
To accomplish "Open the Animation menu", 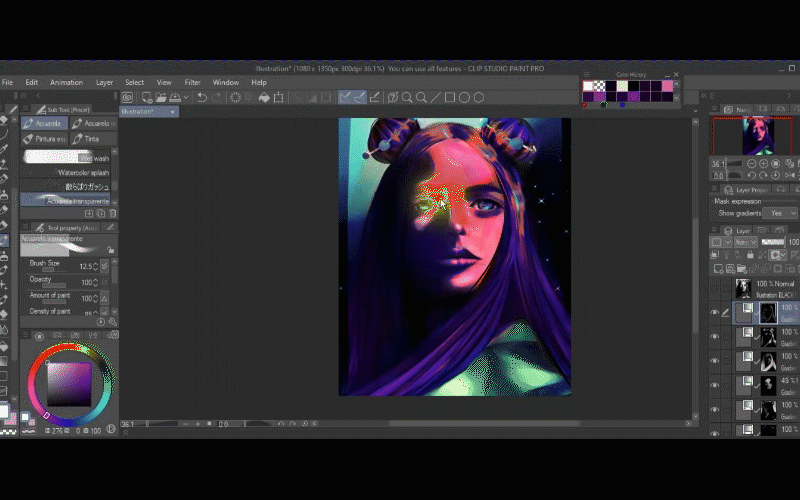I will 66,82.
